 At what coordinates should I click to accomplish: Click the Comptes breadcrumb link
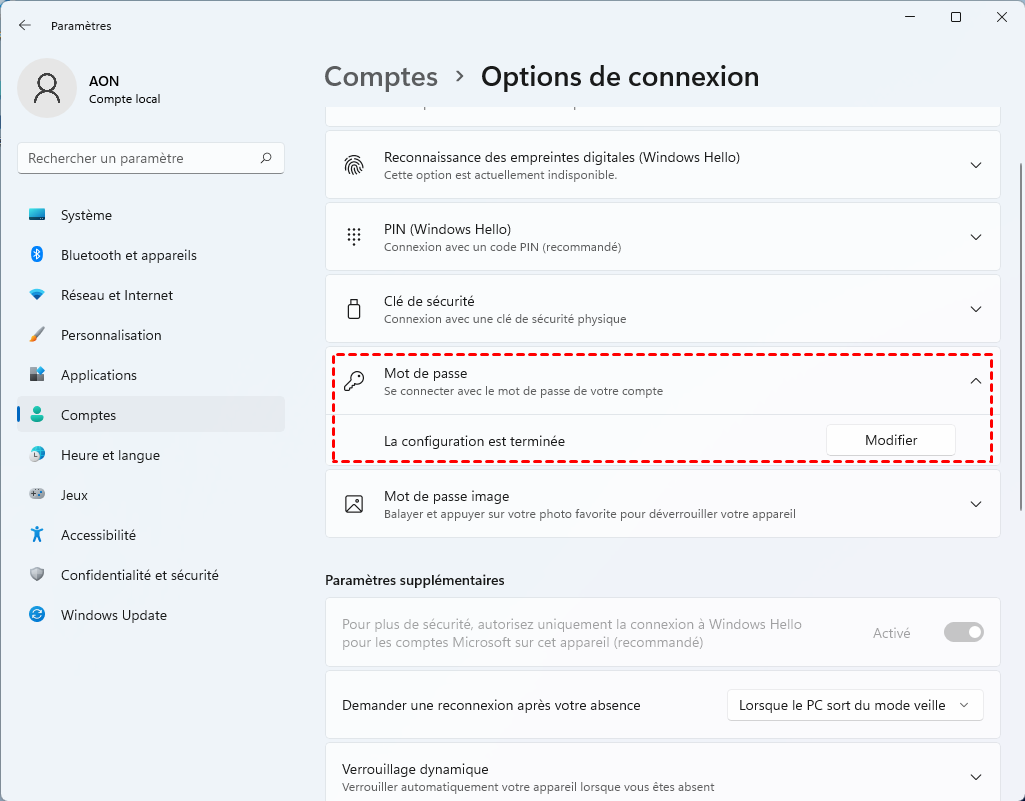381,77
